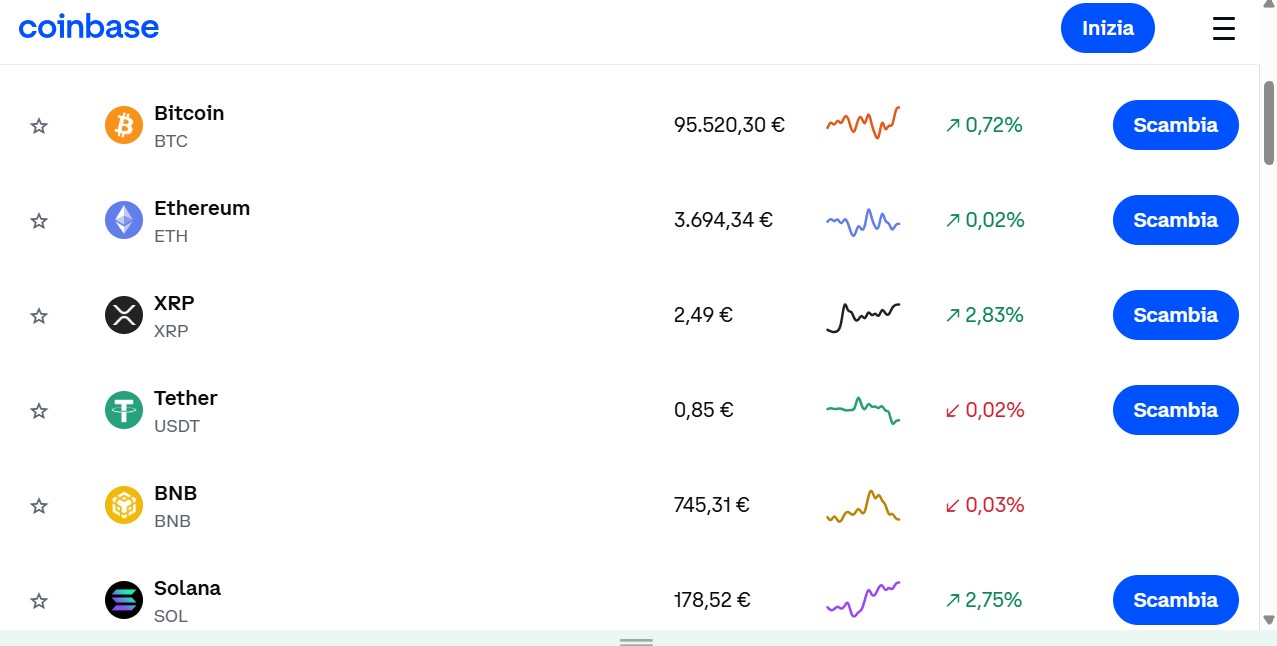Select the Tether USDT icon
The height and width of the screenshot is (646, 1277).
click(122, 409)
